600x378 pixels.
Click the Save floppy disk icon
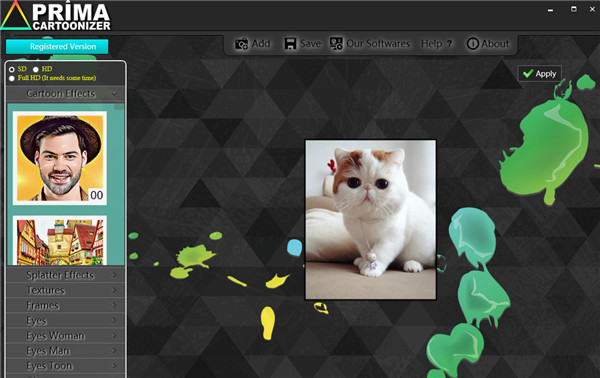(x=290, y=44)
